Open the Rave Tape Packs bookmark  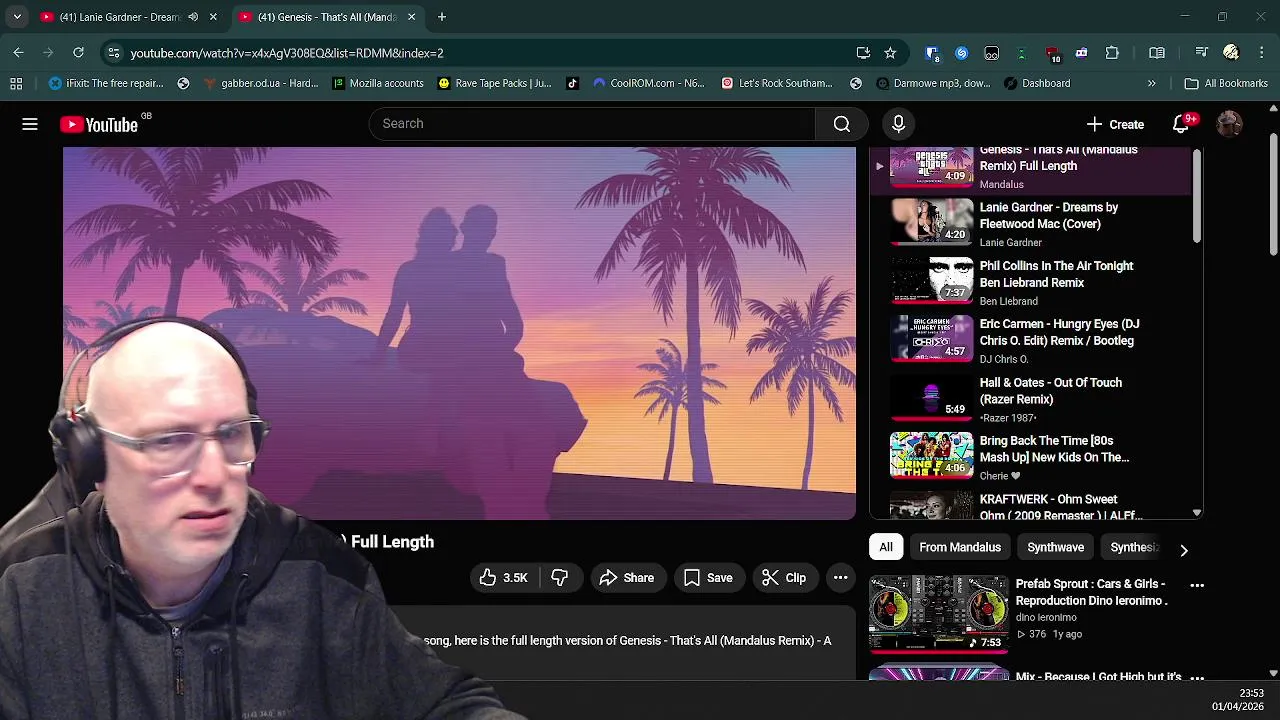click(x=494, y=84)
